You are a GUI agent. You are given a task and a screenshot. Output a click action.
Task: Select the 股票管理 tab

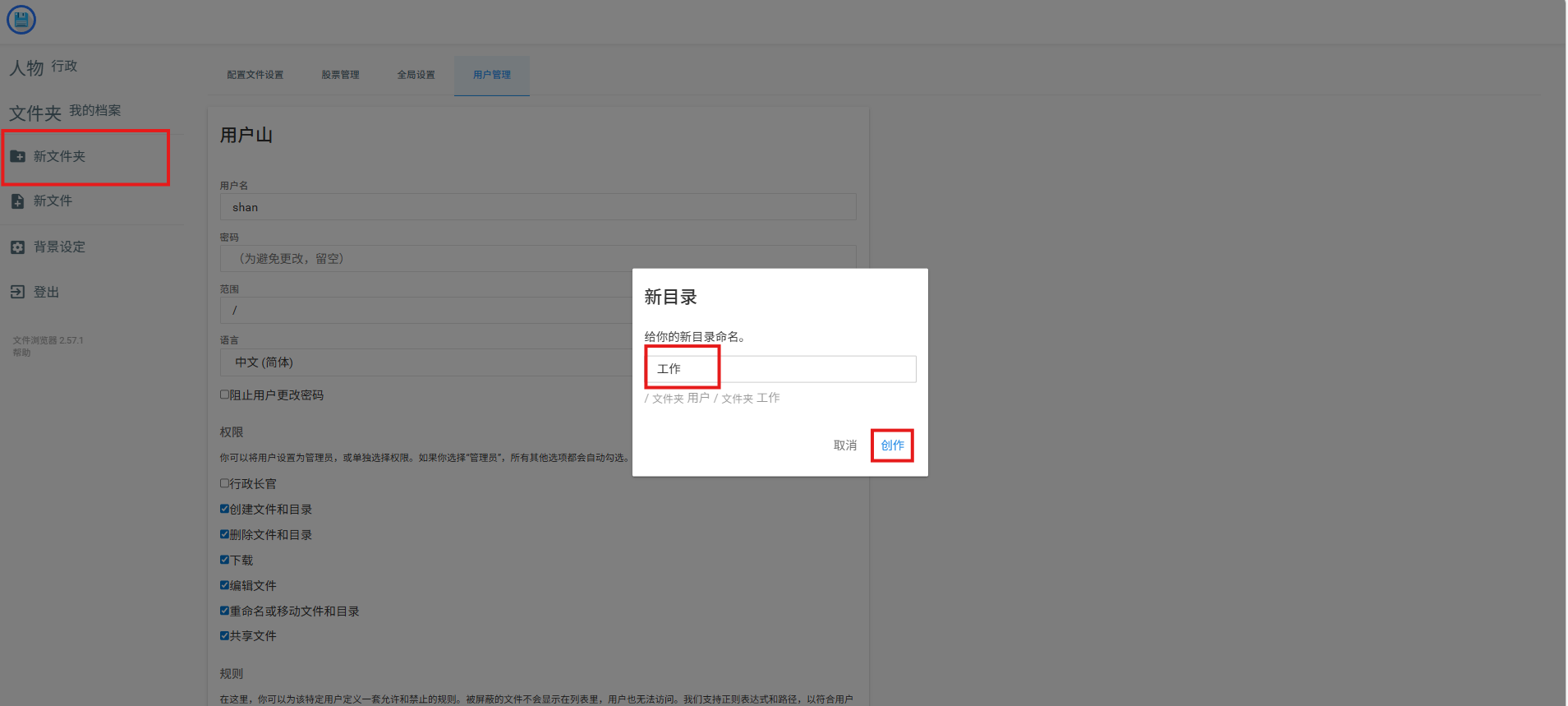coord(340,75)
